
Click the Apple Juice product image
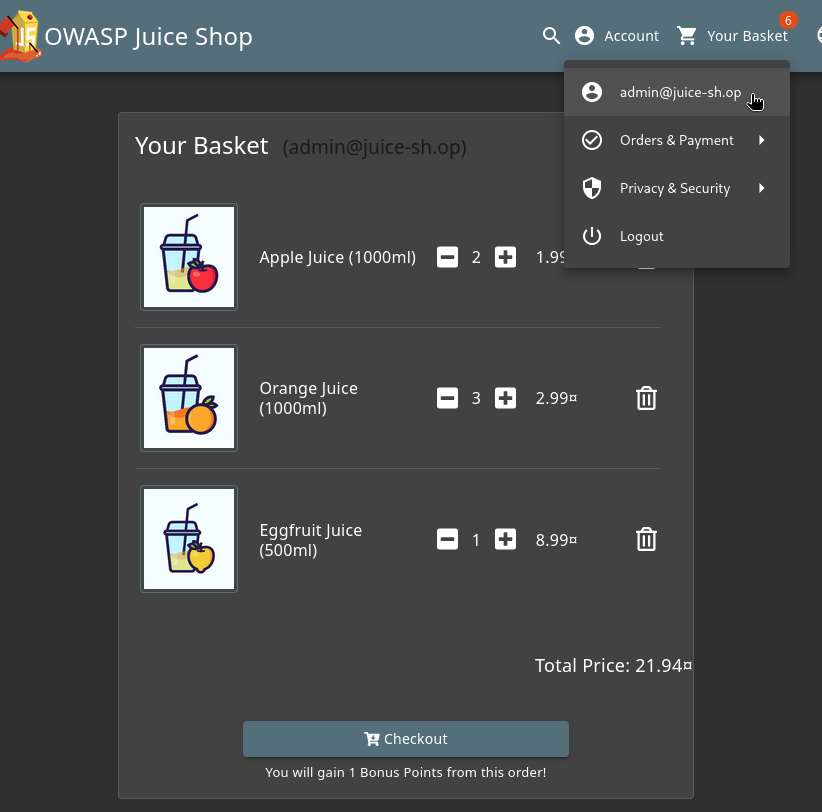[x=189, y=257]
